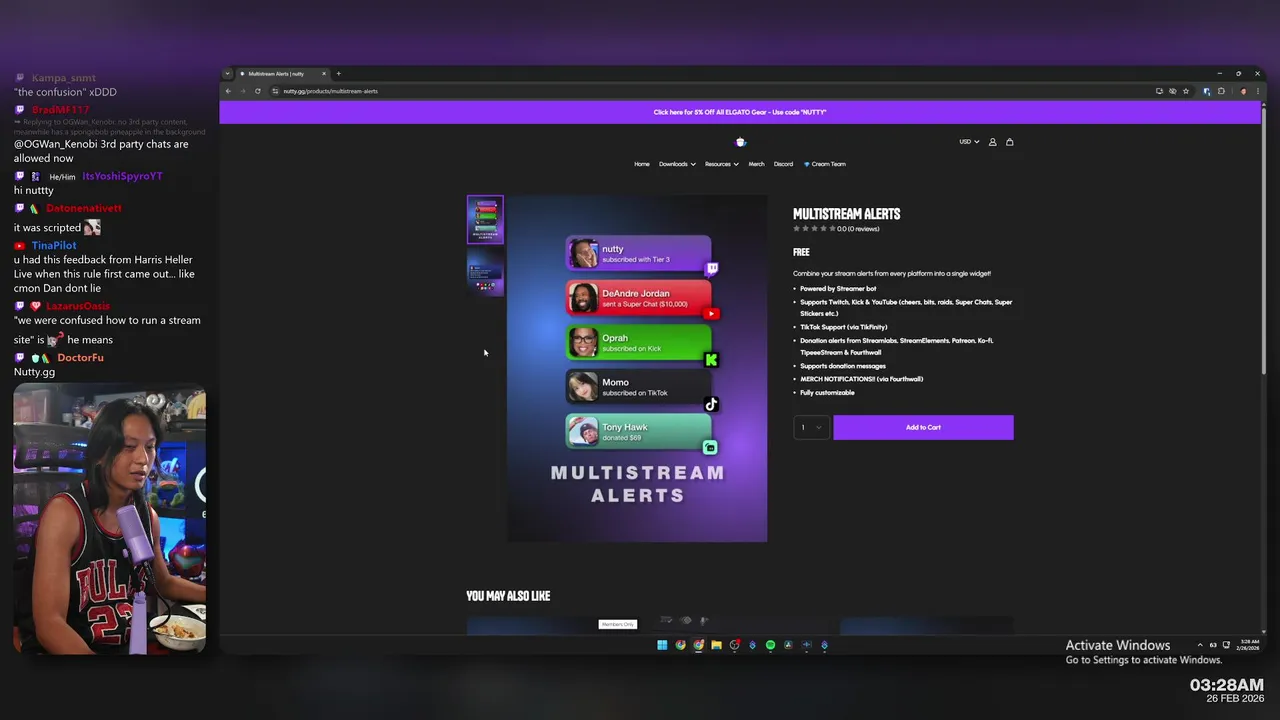Click the MULTISTREAM ALERTS product title
The image size is (1280, 720).
(846, 214)
